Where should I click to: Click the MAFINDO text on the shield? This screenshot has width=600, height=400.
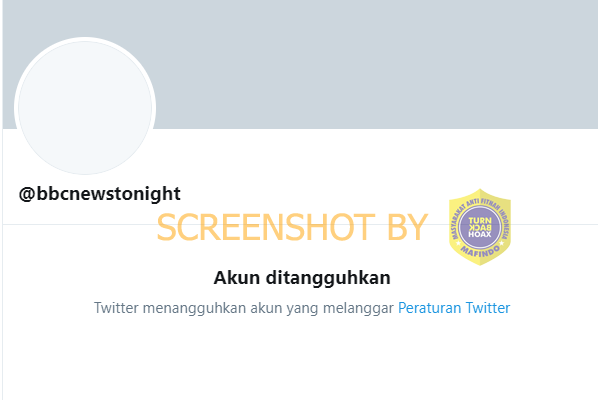coord(480,252)
